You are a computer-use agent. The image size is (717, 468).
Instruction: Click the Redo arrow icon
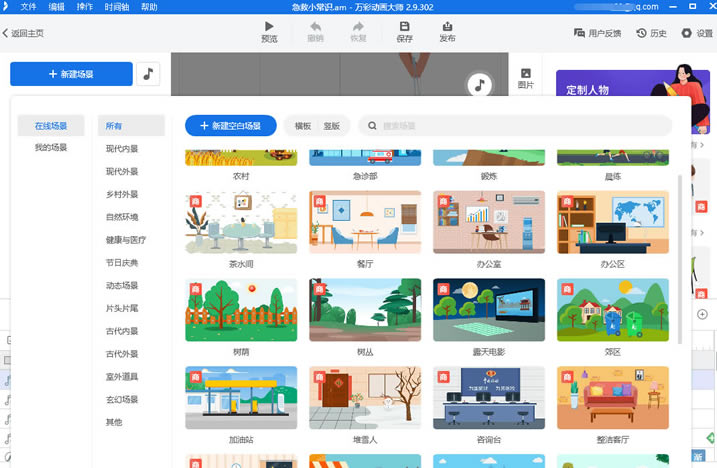[x=358, y=27]
